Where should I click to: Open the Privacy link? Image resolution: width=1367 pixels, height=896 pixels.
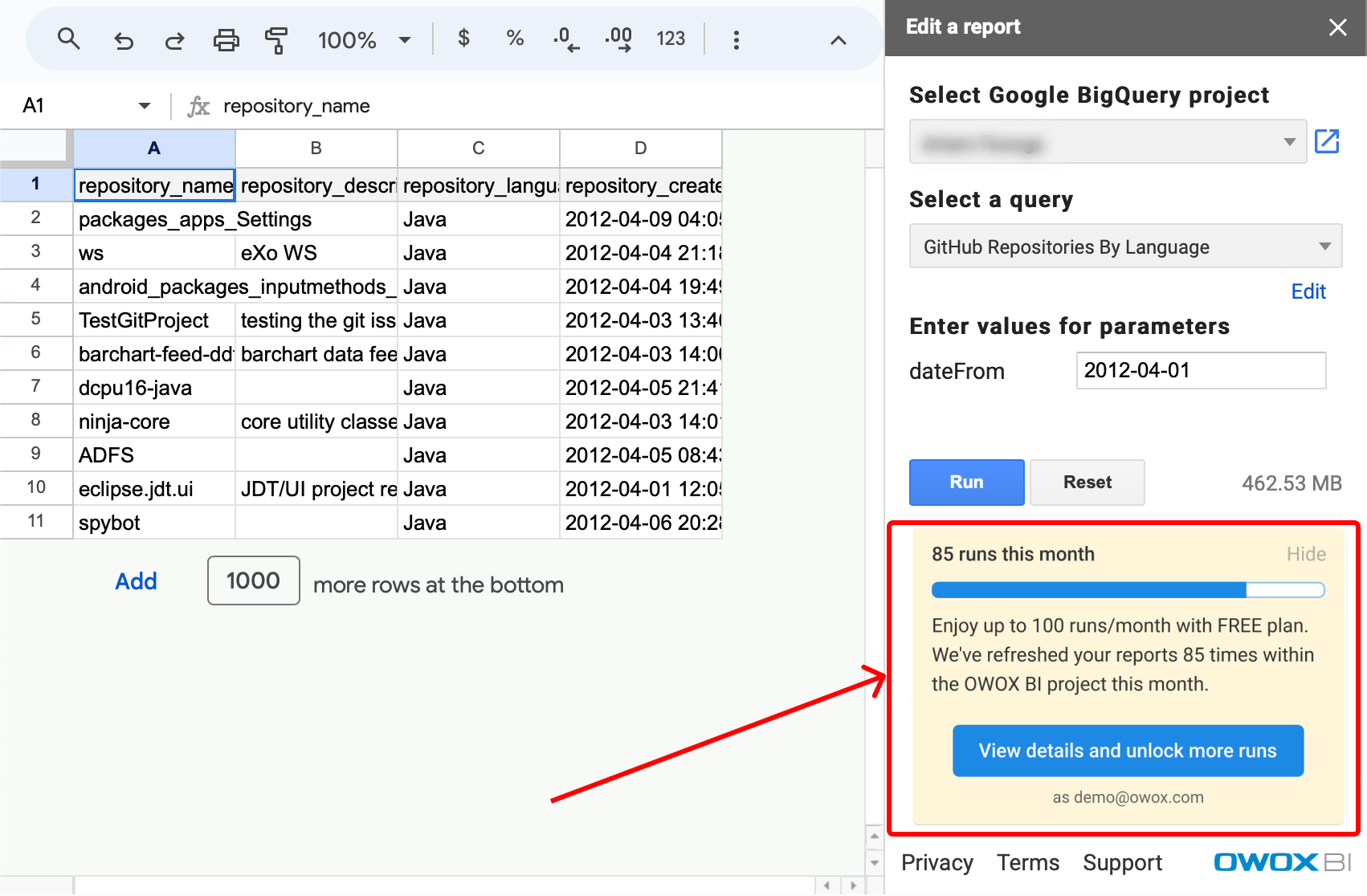pyautogui.click(x=936, y=862)
